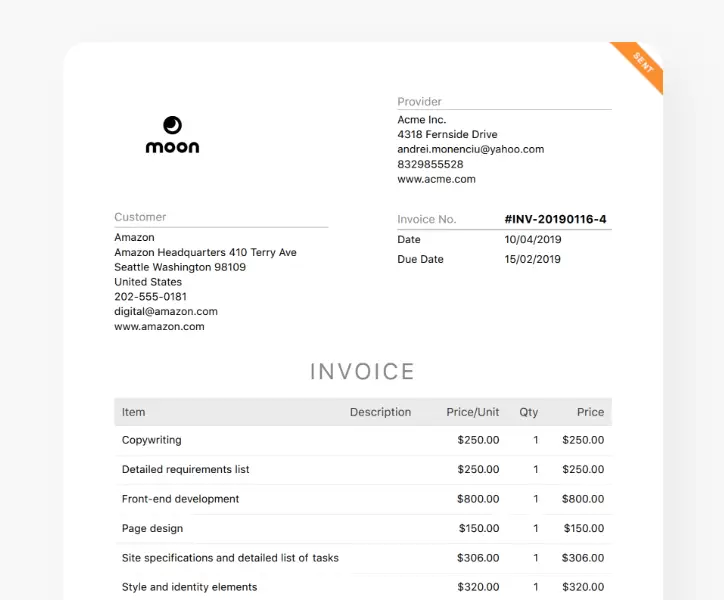The width and height of the screenshot is (724, 600).
Task: Click the 'Price' column header
Action: [x=590, y=412]
